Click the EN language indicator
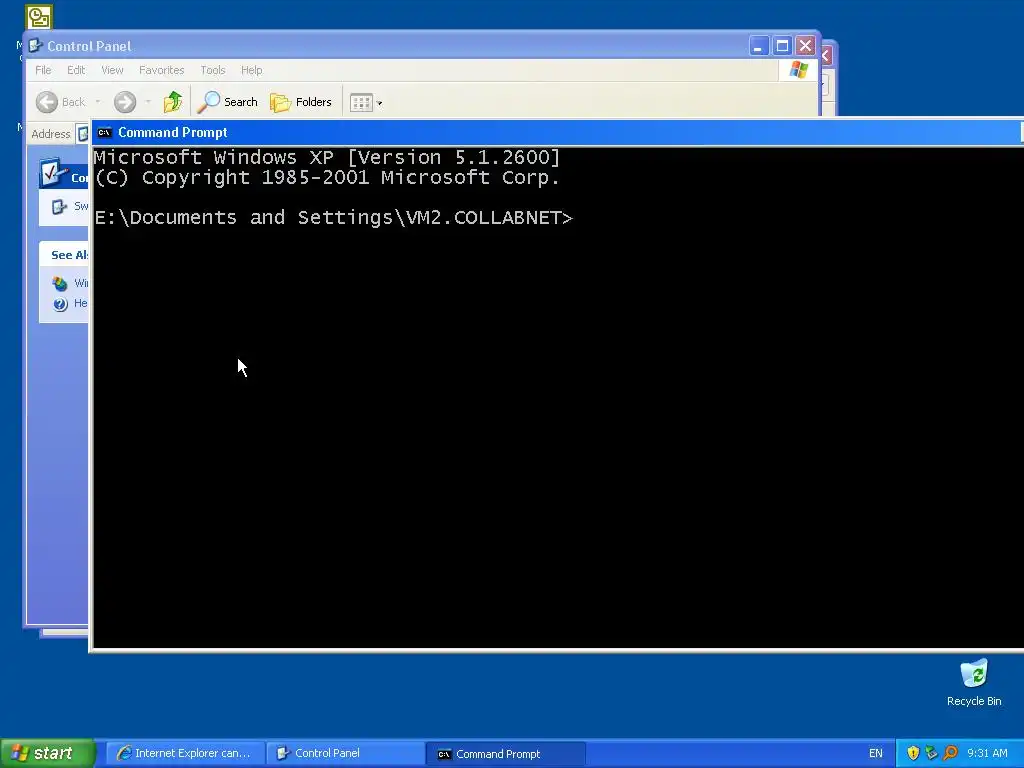Screen dimensions: 1024x768 click(876, 754)
